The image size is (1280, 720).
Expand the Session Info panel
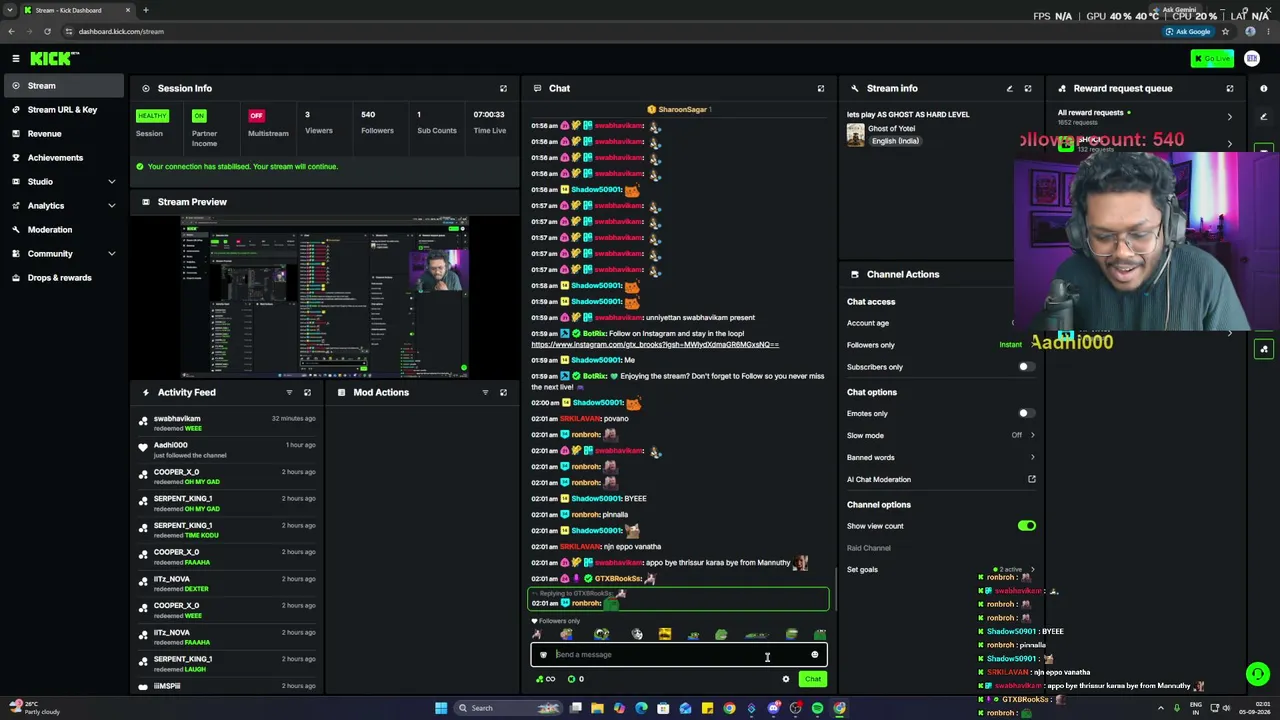click(x=503, y=88)
